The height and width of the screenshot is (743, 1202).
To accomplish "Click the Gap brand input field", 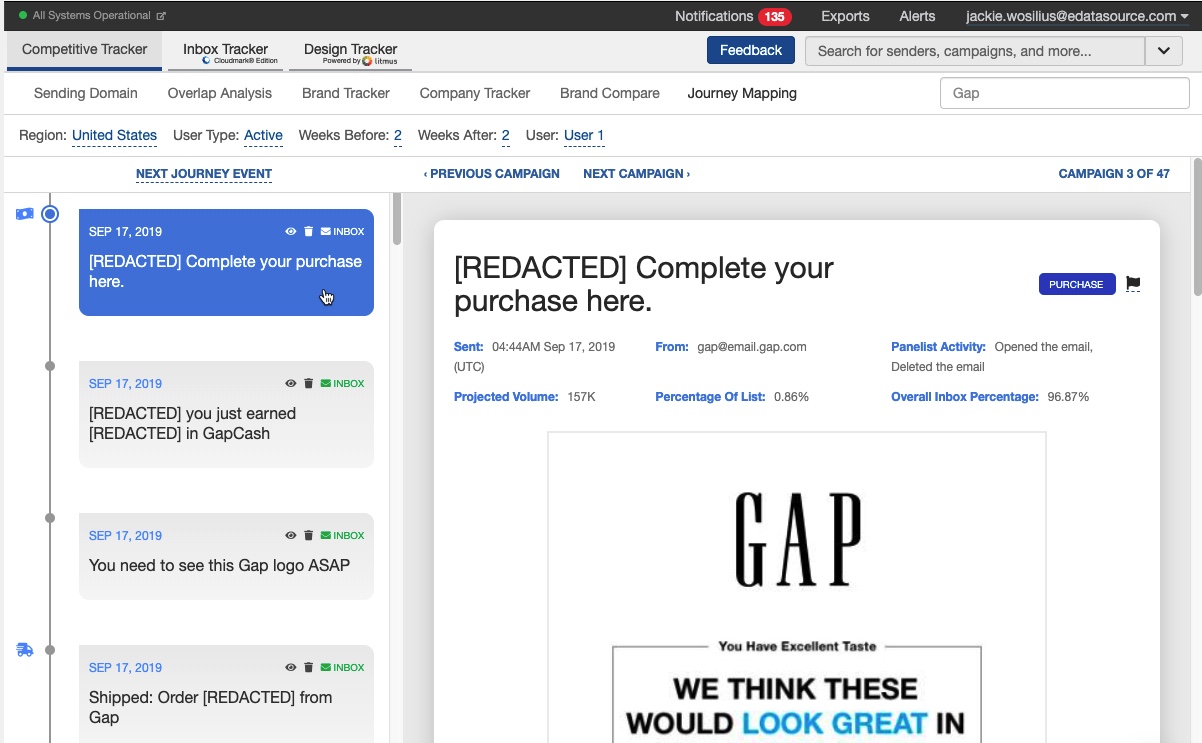I will [1065, 93].
